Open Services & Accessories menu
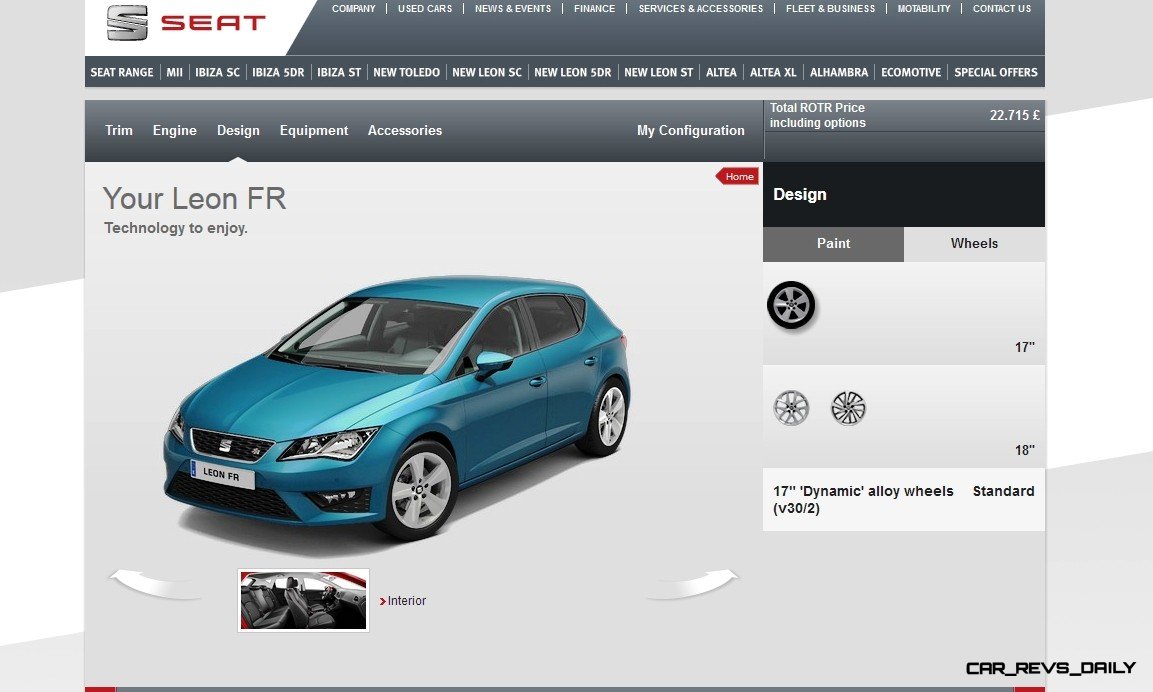Screen dimensions: 1153x692 point(701,9)
